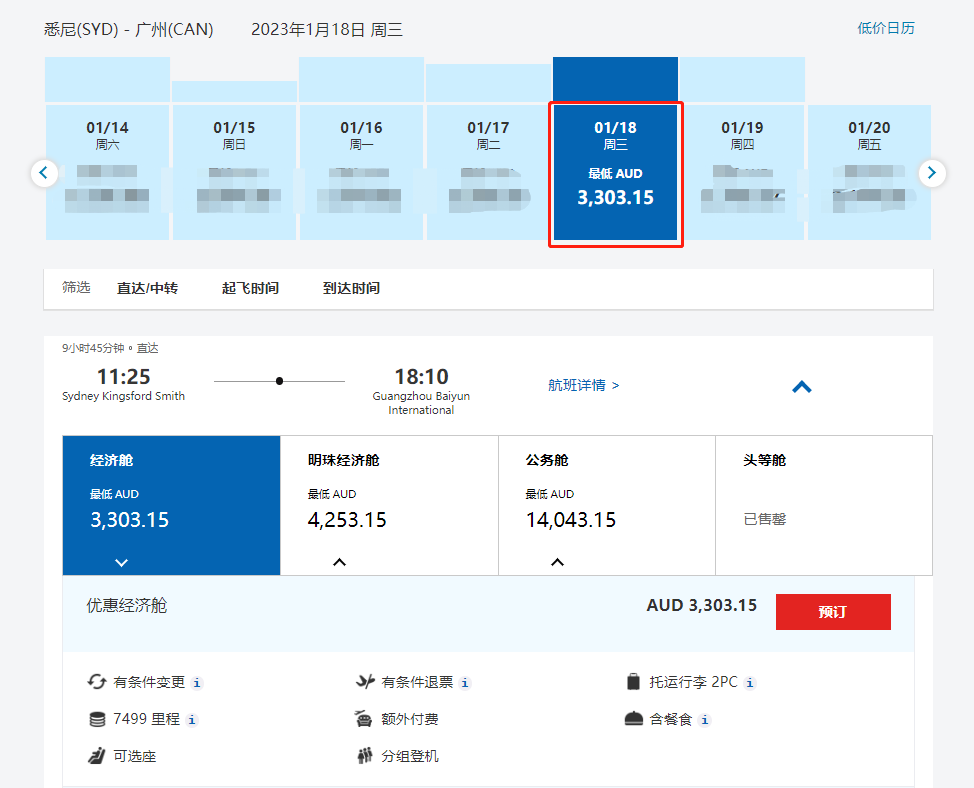Expand the 明珠经济舱 fare options
The height and width of the screenshot is (788, 974).
[339, 562]
